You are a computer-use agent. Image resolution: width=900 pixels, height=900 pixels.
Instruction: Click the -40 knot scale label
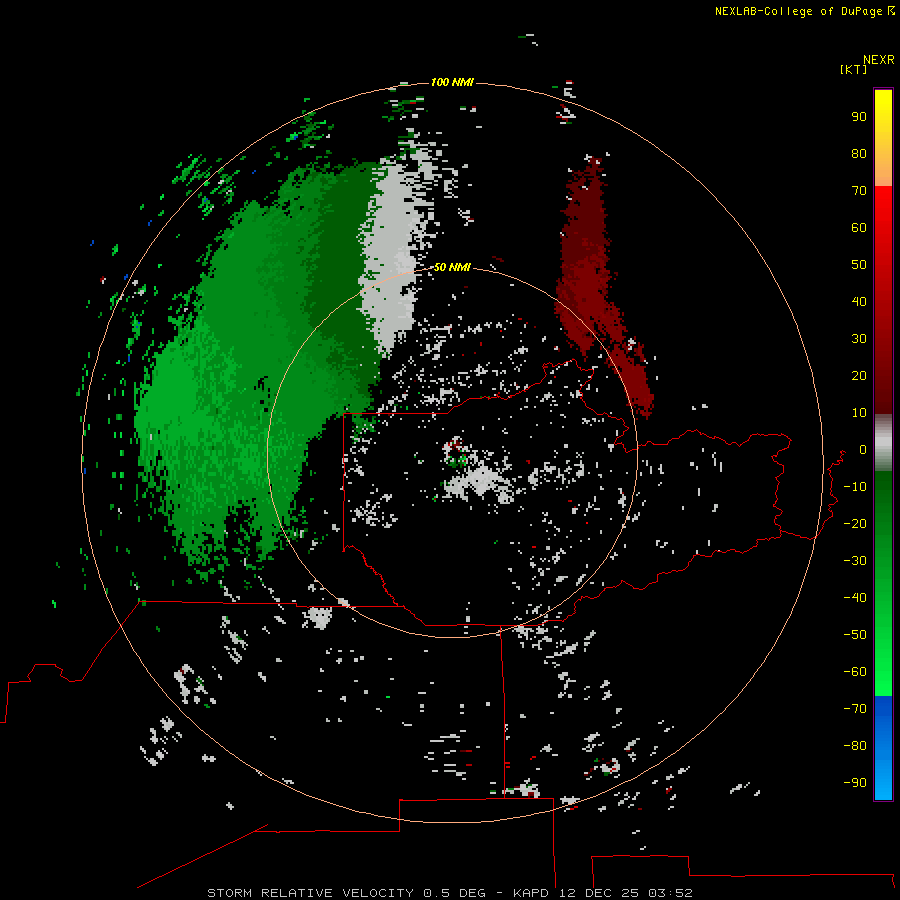[855, 598]
